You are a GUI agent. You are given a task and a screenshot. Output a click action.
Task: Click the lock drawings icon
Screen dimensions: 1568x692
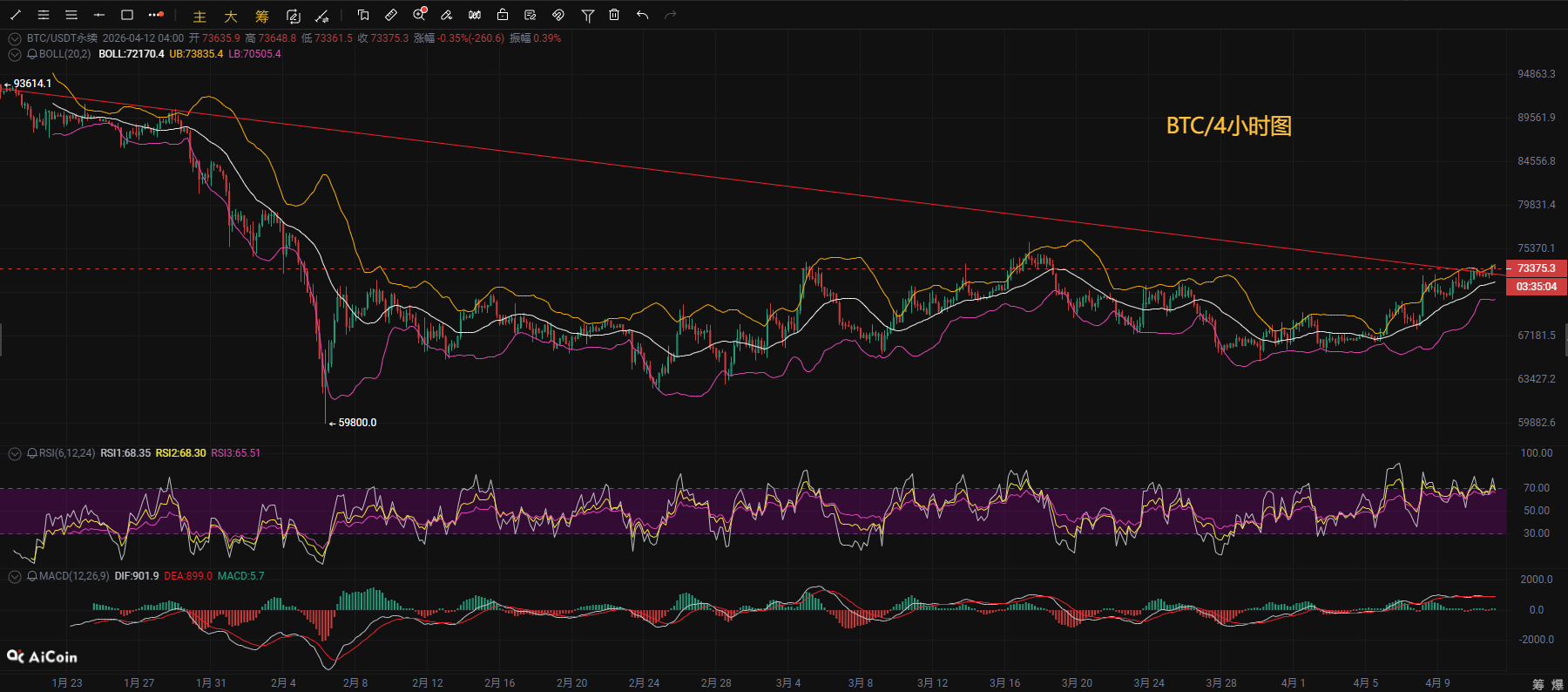click(x=503, y=15)
